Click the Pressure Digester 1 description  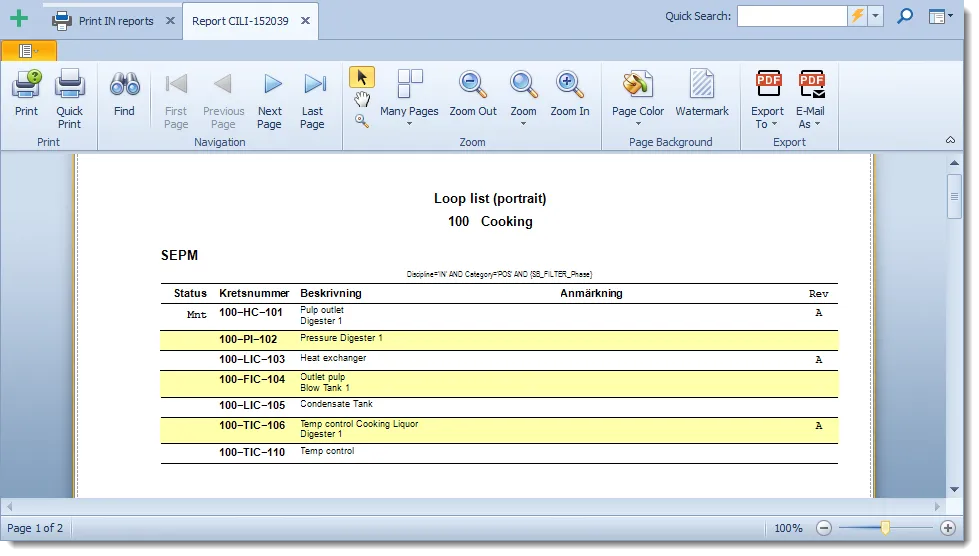coord(341,338)
